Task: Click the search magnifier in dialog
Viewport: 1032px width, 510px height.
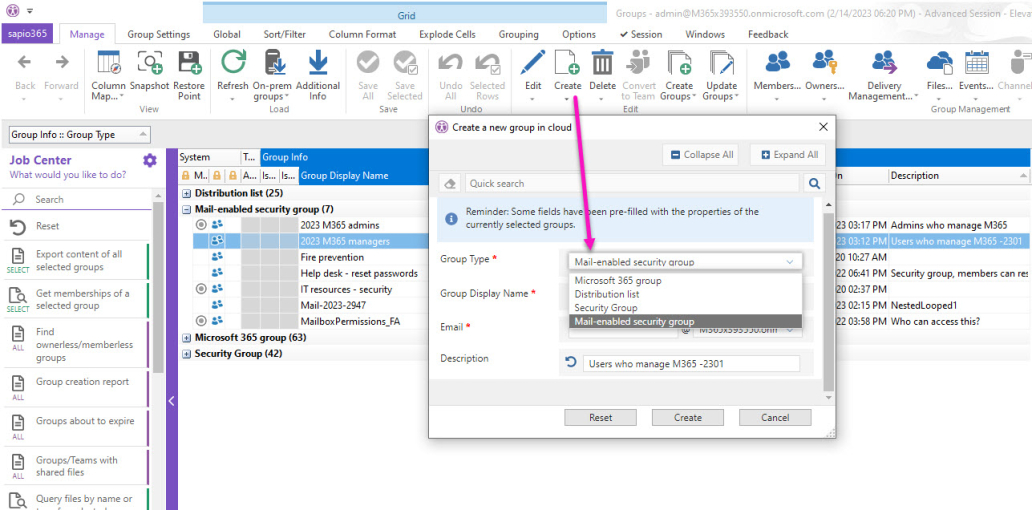Action: click(814, 184)
